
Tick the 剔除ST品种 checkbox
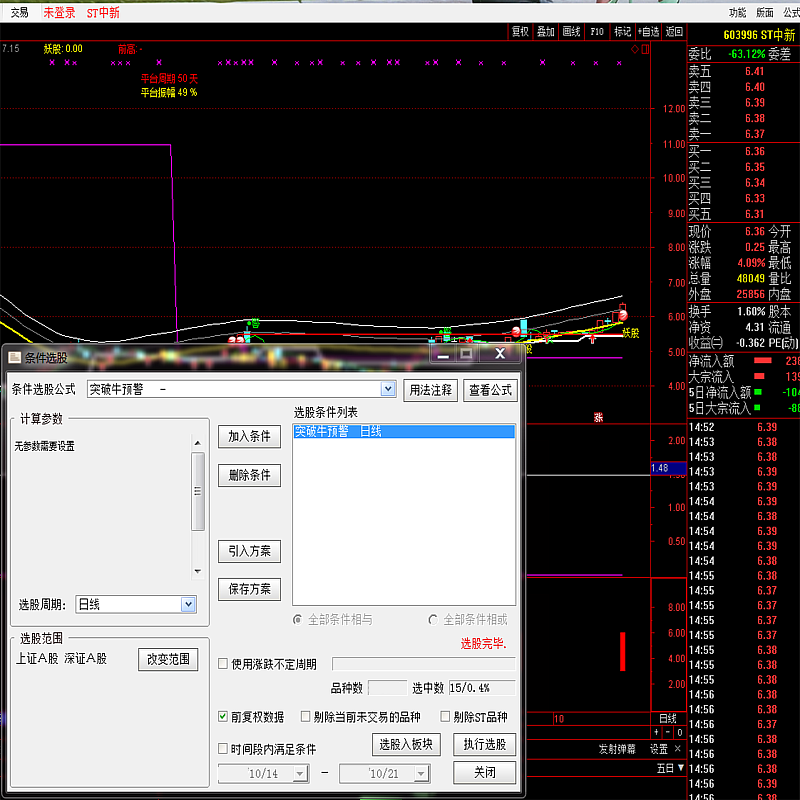[x=445, y=717]
